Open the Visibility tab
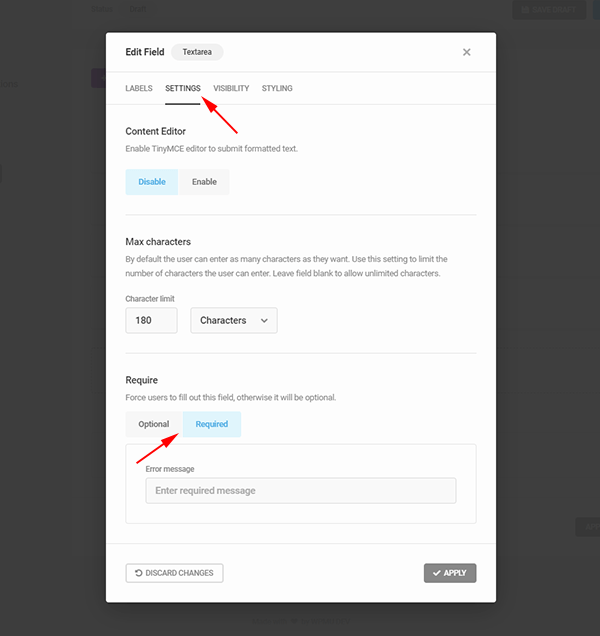 (231, 89)
